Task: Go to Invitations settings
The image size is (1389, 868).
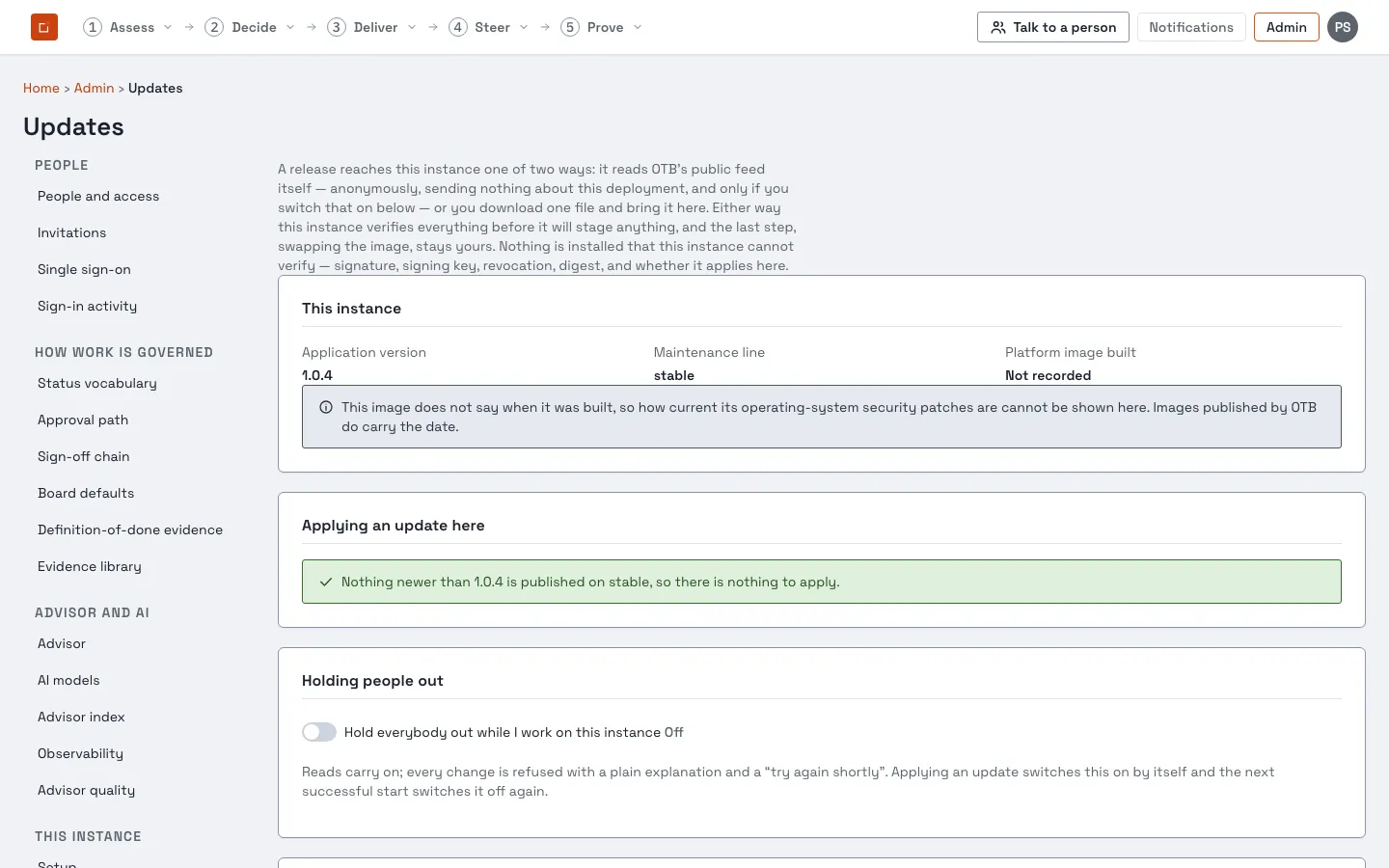Action: point(72,232)
